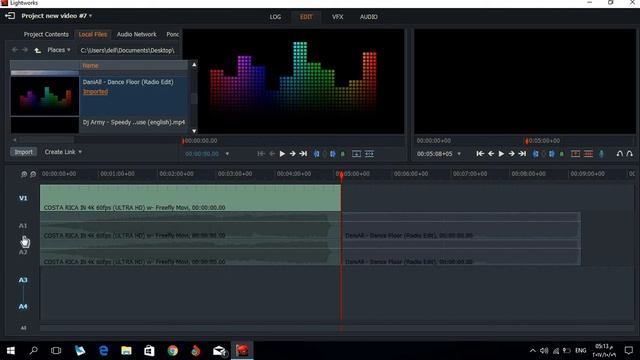Click the Import button
This screenshot has height=360, width=640.
tap(23, 152)
